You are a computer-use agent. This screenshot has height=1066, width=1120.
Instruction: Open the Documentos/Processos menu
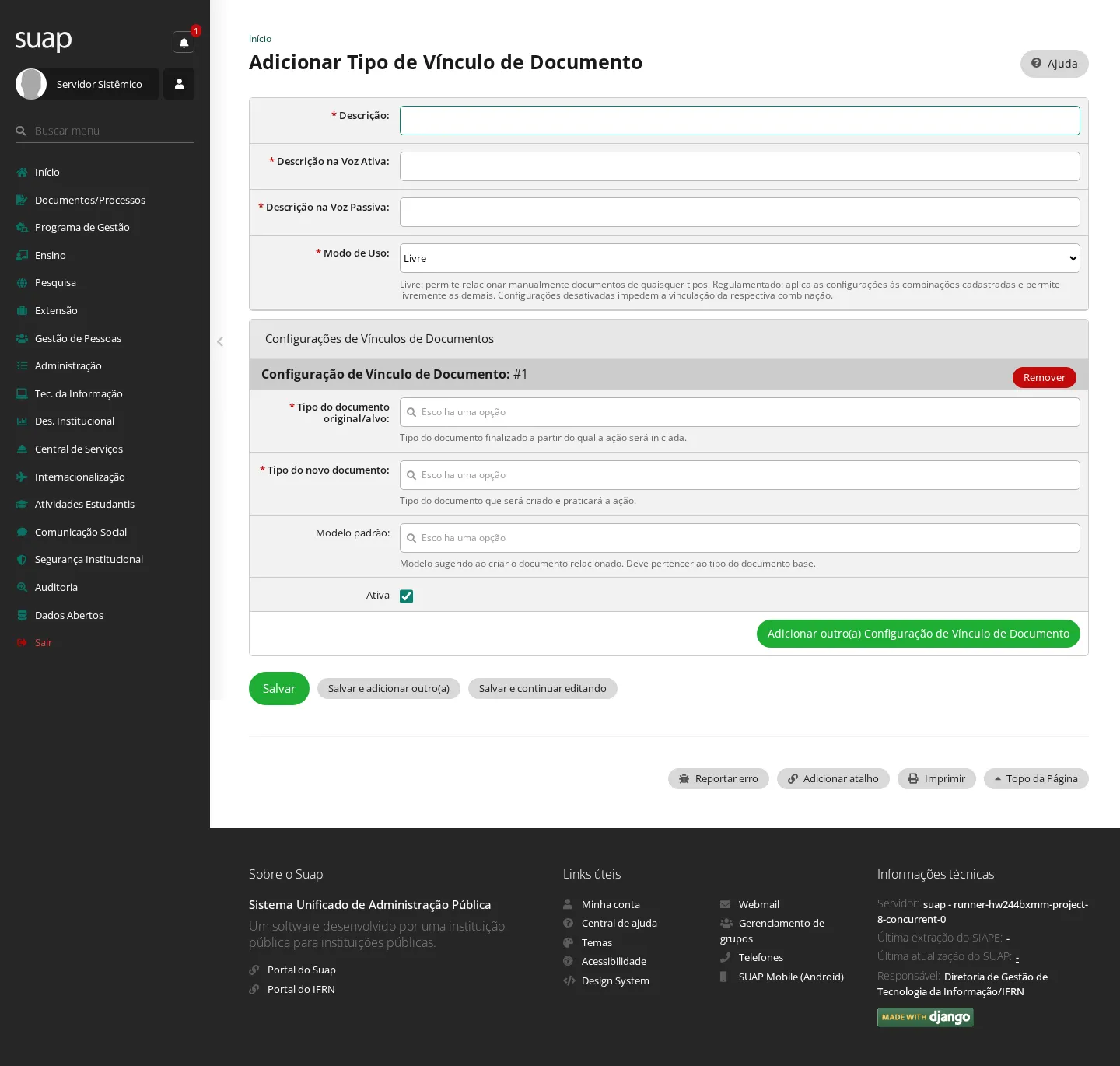(105, 200)
